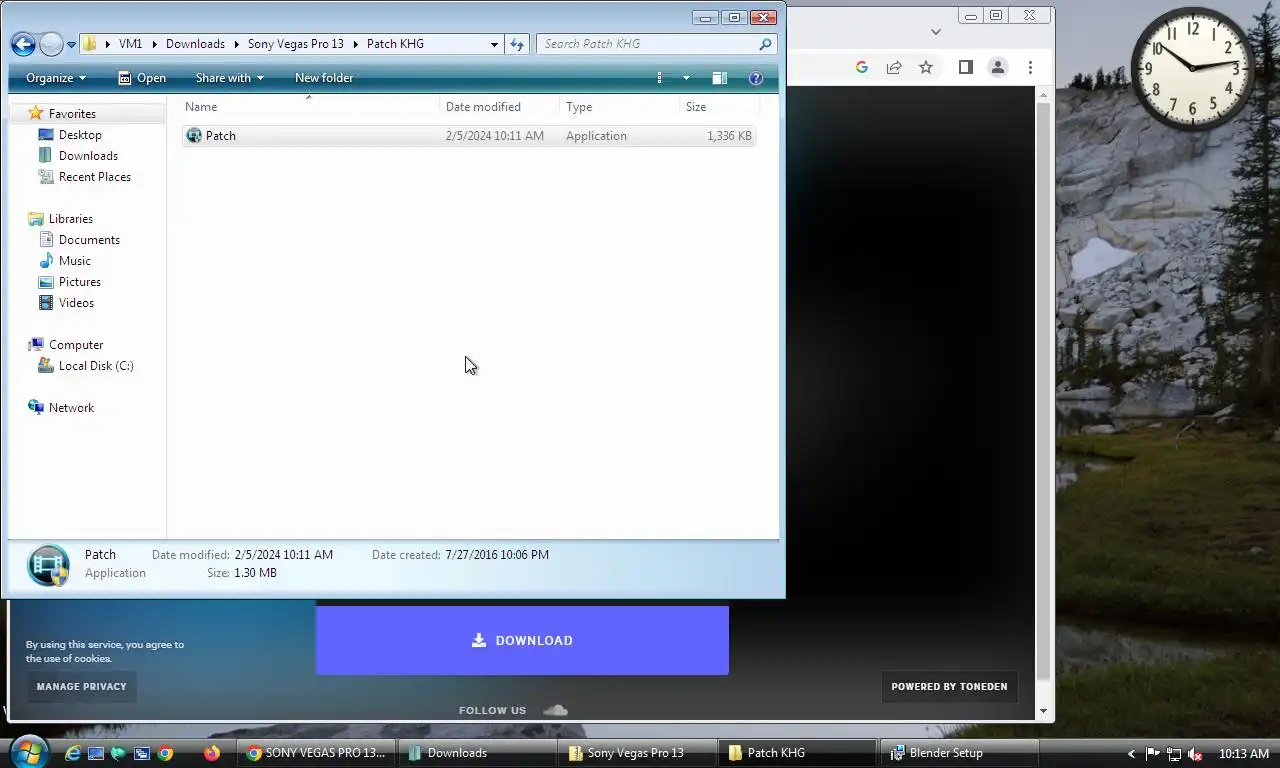The width and height of the screenshot is (1280, 768).
Task: Open the Windows Start menu
Action: (27, 752)
